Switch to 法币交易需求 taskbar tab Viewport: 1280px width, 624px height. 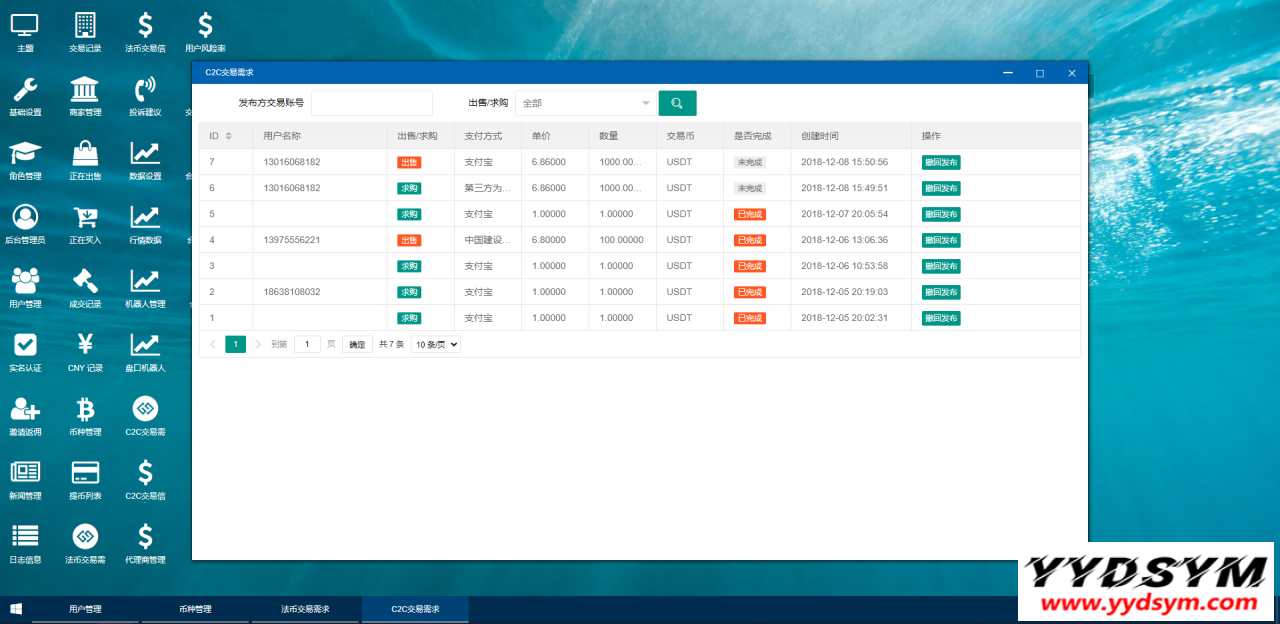point(305,609)
